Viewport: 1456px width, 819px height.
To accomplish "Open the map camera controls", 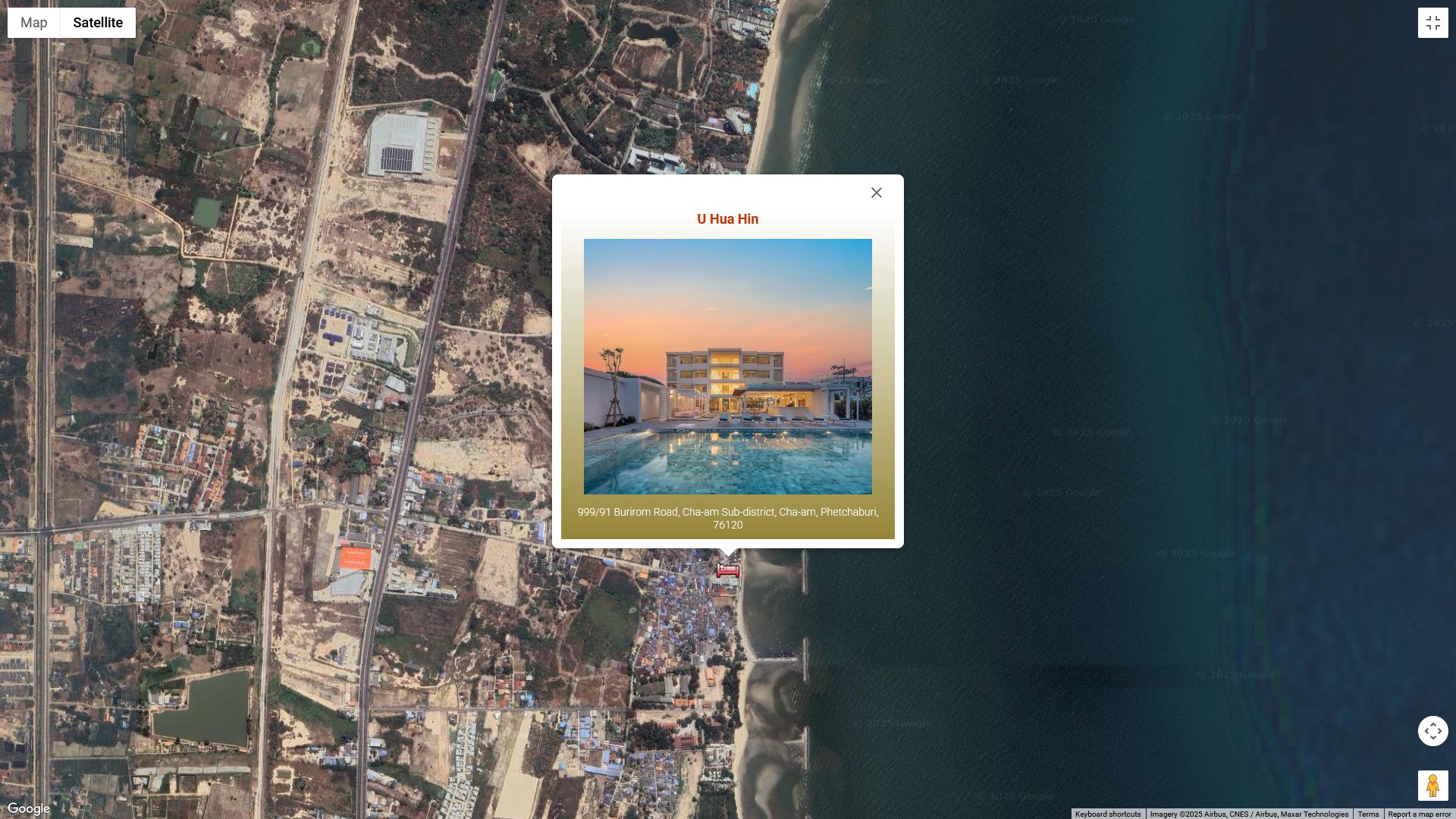I will click(x=1432, y=731).
